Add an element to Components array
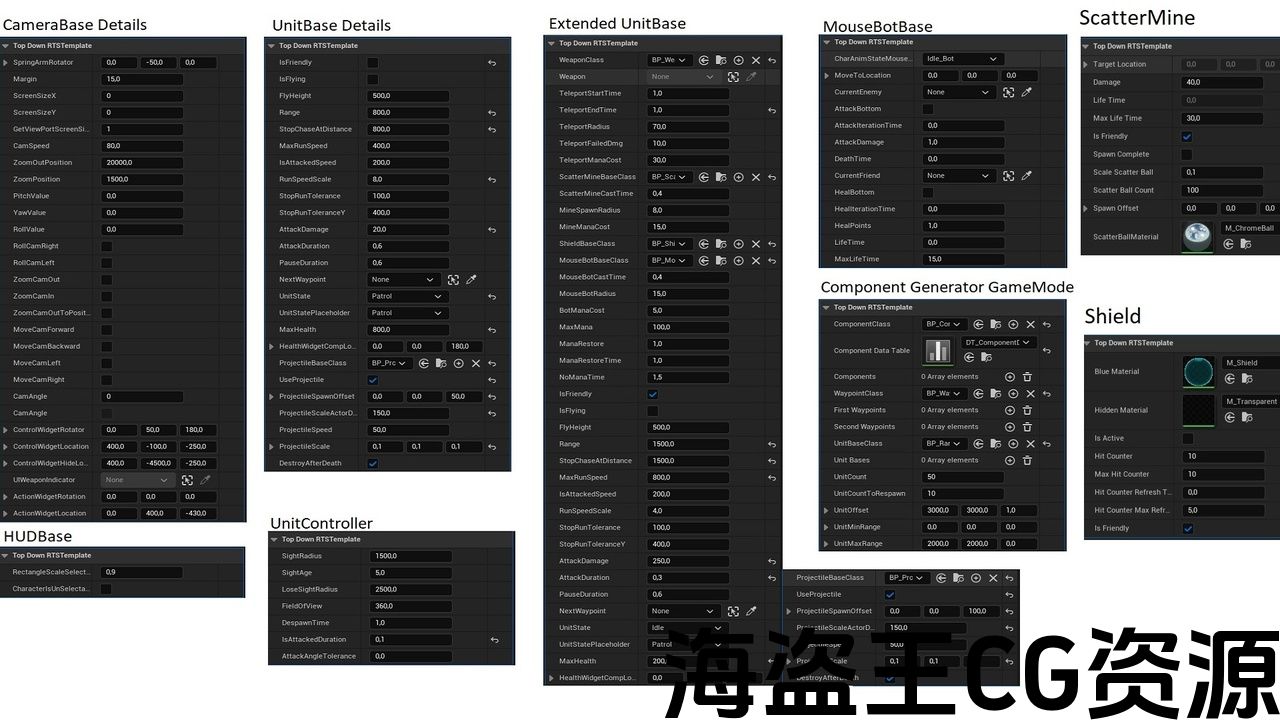This screenshot has width=1280, height=720. pos(1010,377)
